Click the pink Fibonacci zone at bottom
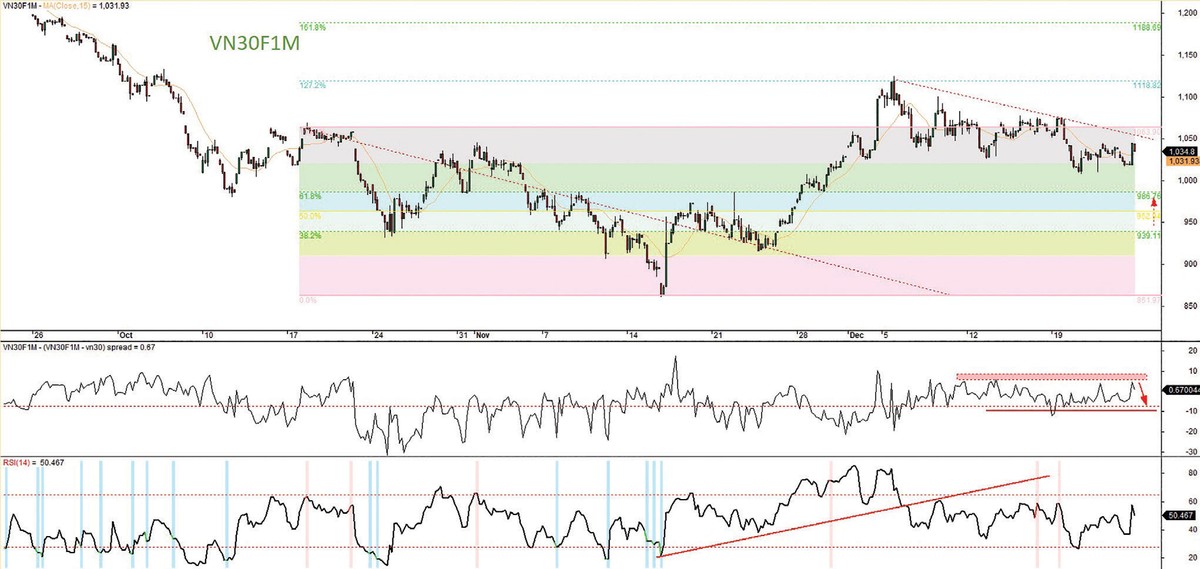This screenshot has width=1200, height=569. click(700, 276)
